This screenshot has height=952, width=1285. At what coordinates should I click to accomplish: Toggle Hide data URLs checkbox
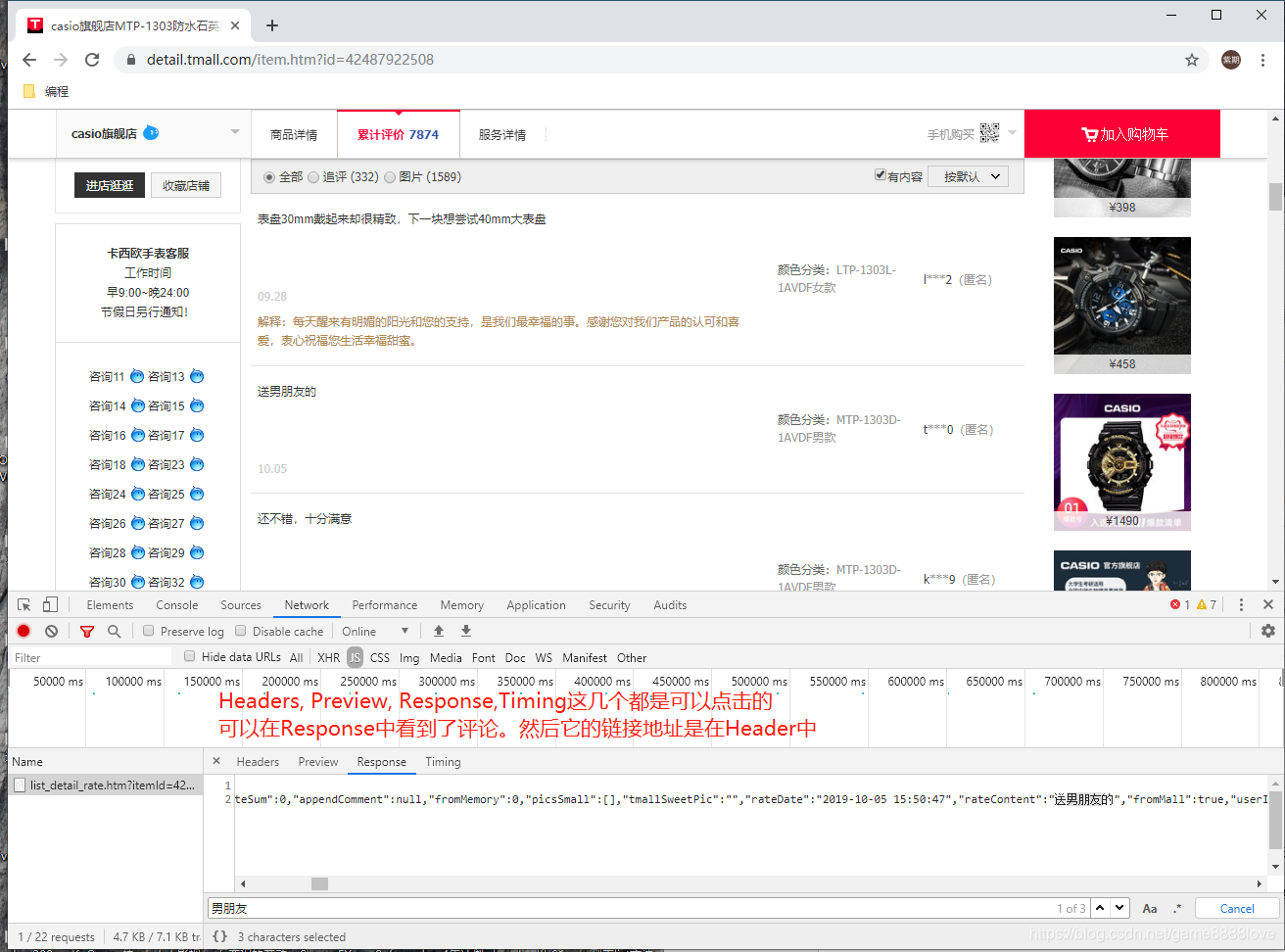[190, 656]
